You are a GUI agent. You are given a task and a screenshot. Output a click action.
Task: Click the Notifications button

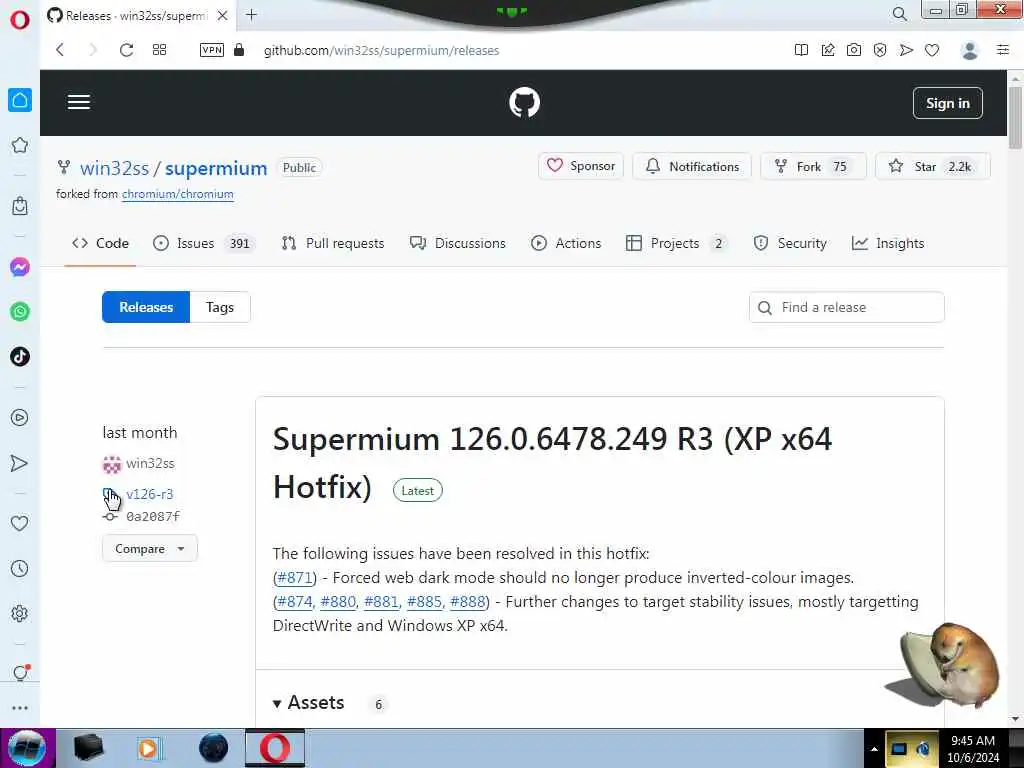pos(692,166)
